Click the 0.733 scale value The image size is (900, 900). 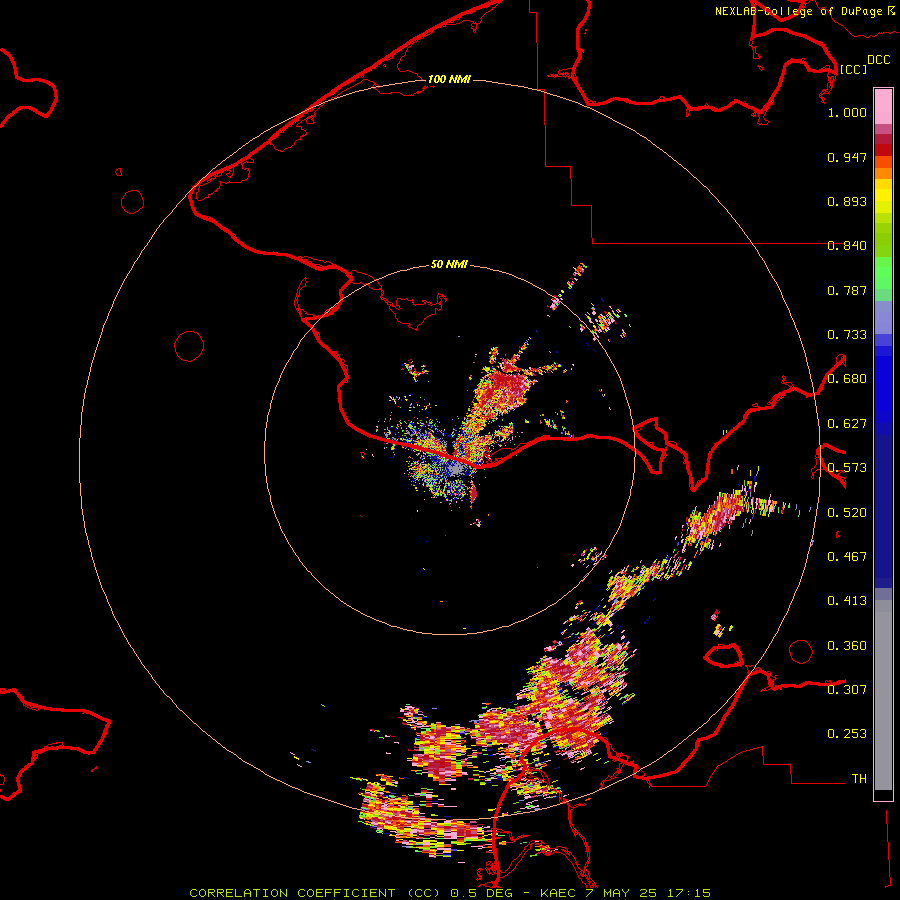(847, 335)
